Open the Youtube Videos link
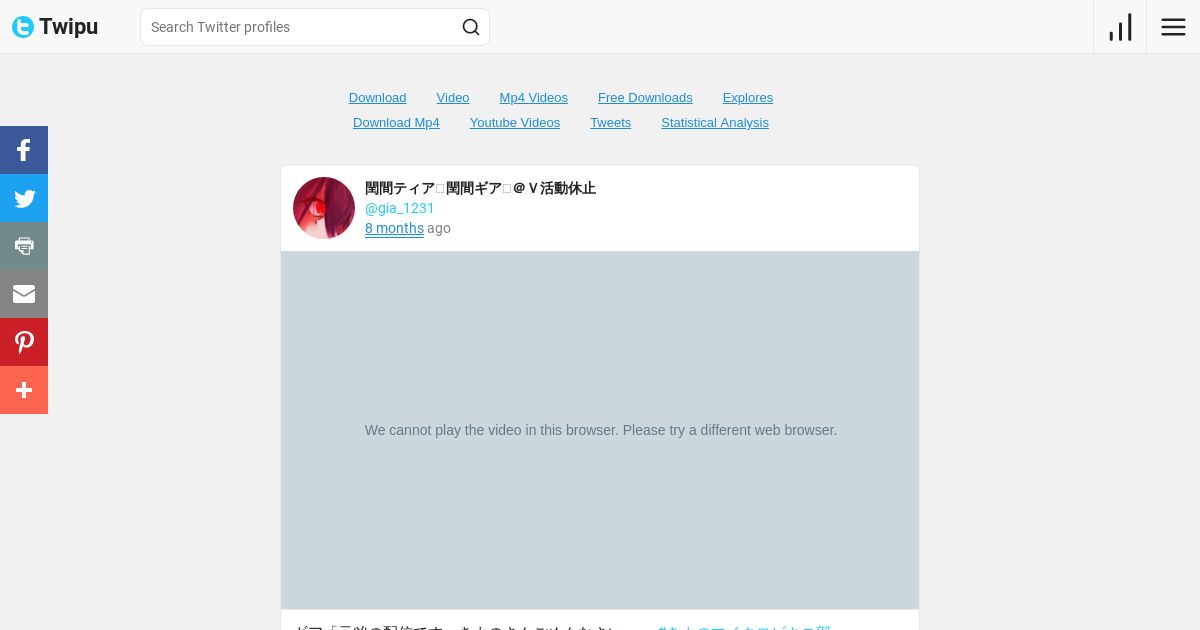Screen dimensions: 1200x630 click(x=515, y=122)
